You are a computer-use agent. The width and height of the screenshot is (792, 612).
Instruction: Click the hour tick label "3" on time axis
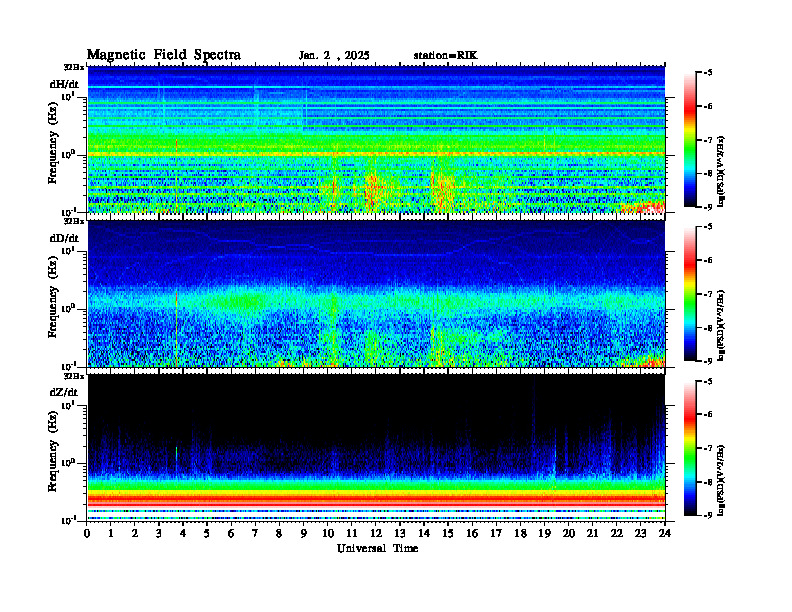tap(159, 534)
